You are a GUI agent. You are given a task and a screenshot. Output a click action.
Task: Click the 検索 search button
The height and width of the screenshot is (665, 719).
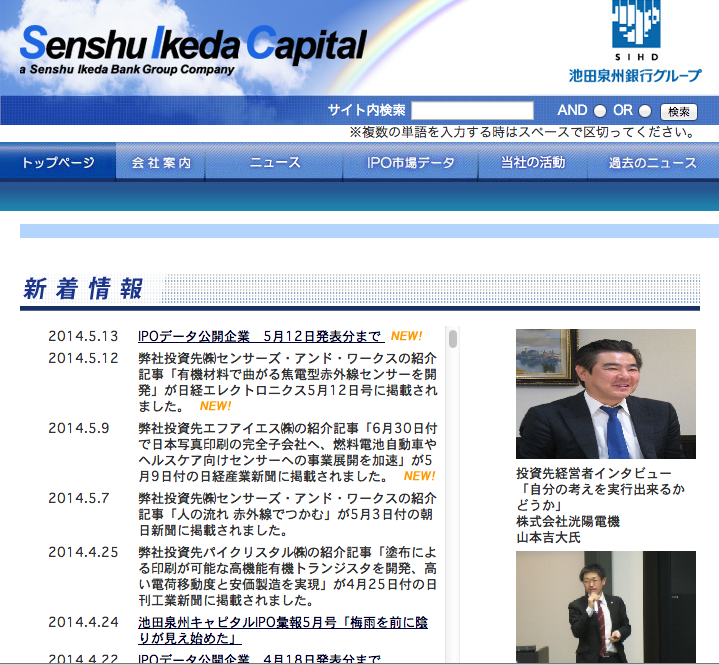pos(679,111)
